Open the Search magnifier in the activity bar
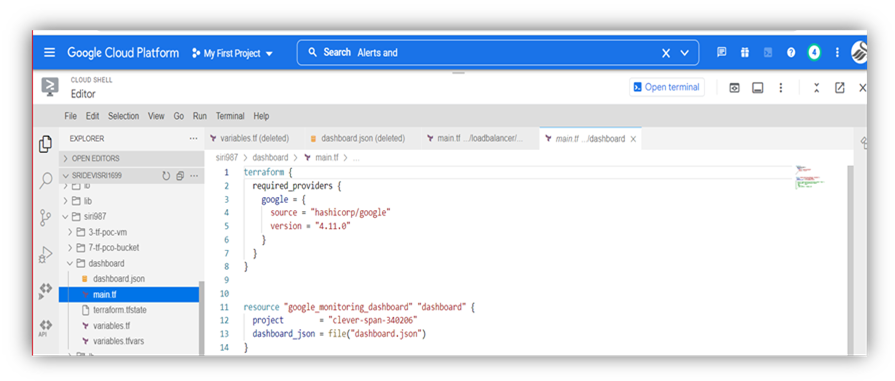 [46, 181]
